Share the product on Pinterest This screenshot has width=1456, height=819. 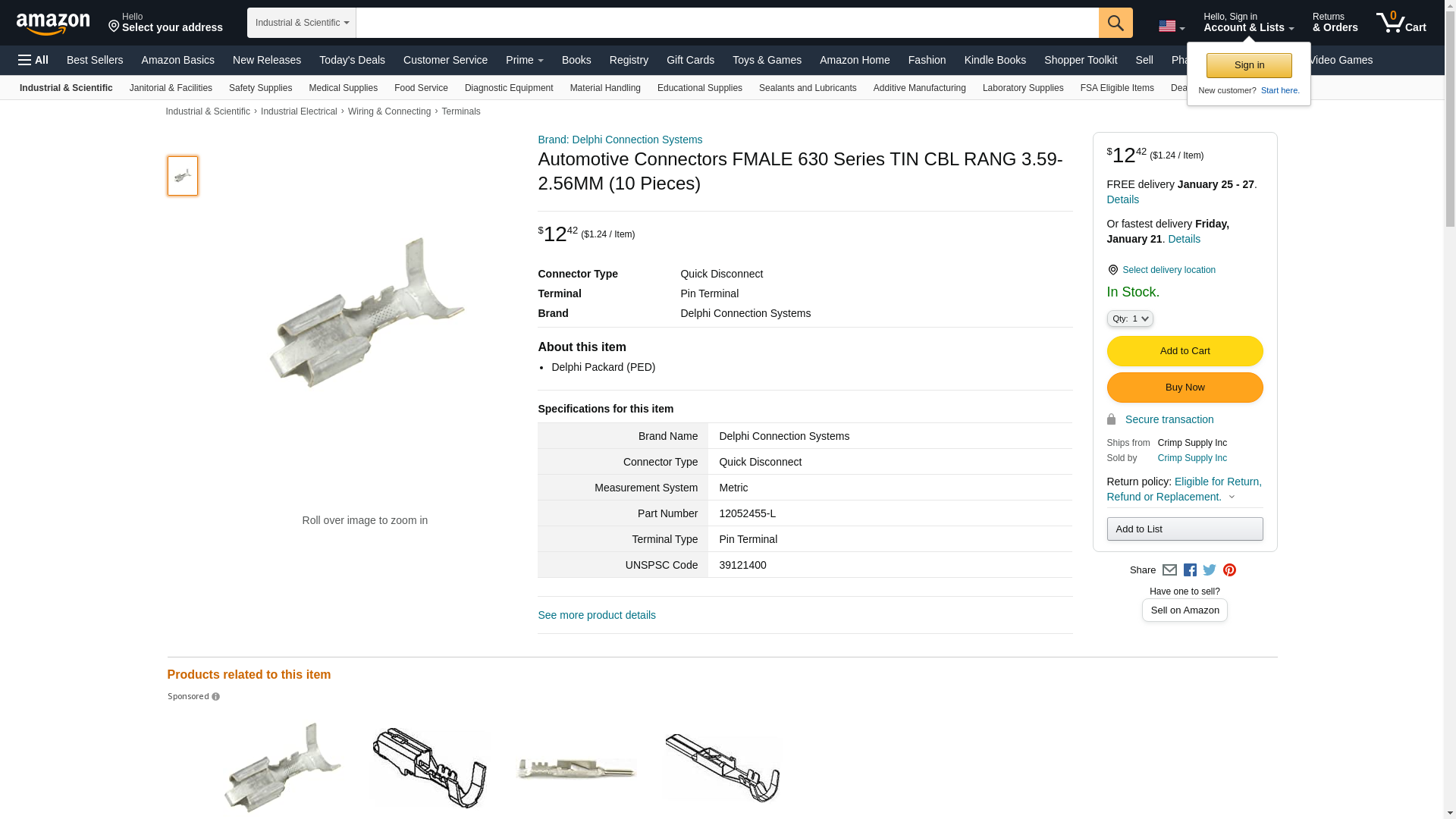(1229, 570)
